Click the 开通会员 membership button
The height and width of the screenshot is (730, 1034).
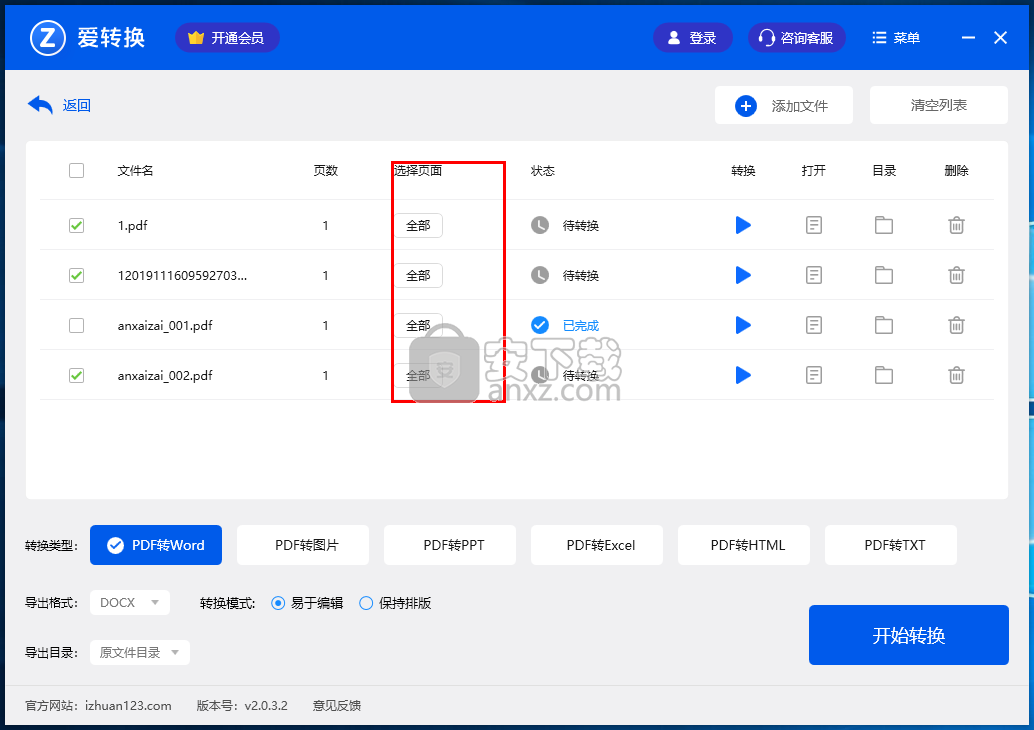(x=228, y=38)
